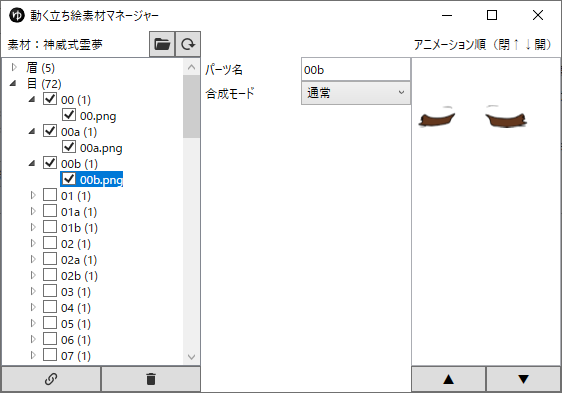Image resolution: width=562 pixels, height=393 pixels.
Task: Check the 02b (1) checkbox
Action: [50, 275]
